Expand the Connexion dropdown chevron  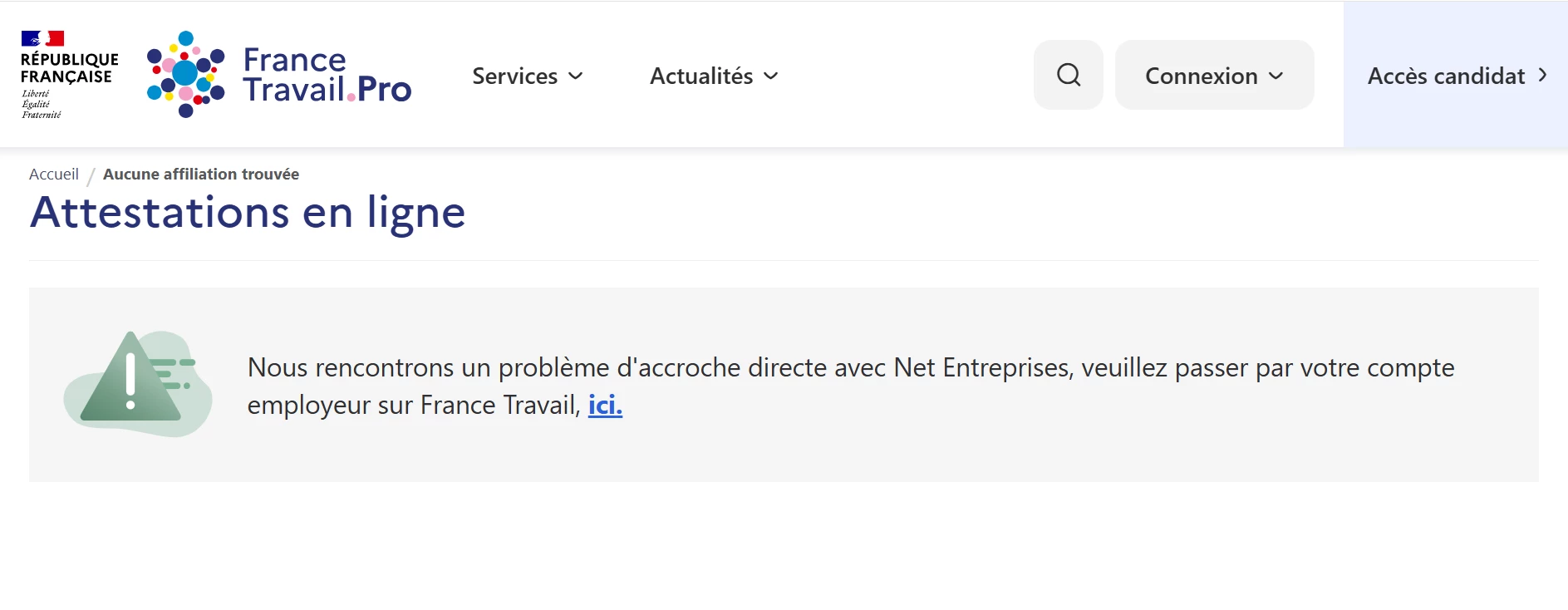point(1276,76)
